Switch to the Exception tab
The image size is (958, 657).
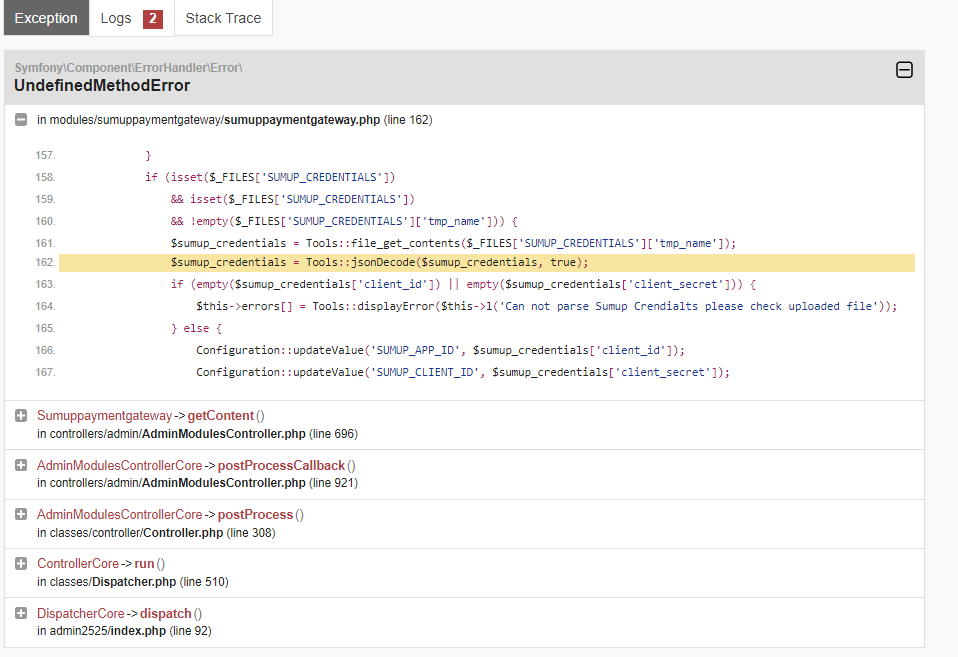pyautogui.click(x=46, y=18)
